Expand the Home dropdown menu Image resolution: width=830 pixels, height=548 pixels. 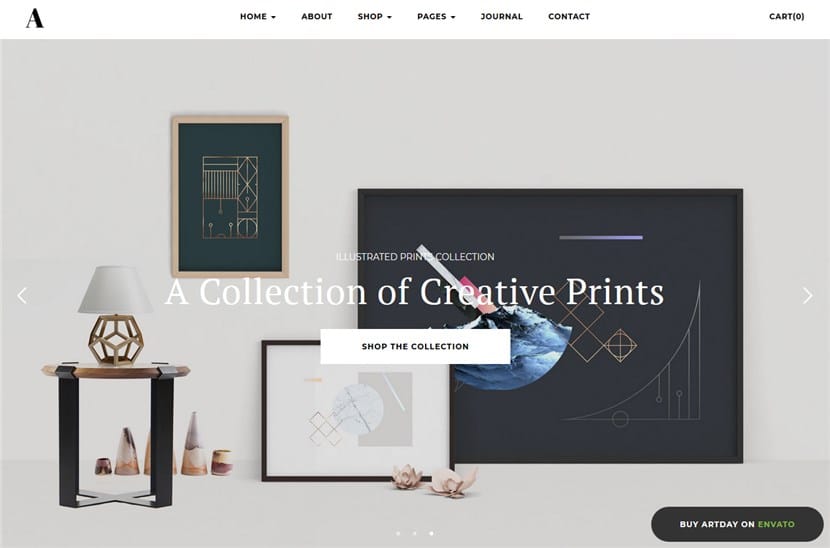258,16
